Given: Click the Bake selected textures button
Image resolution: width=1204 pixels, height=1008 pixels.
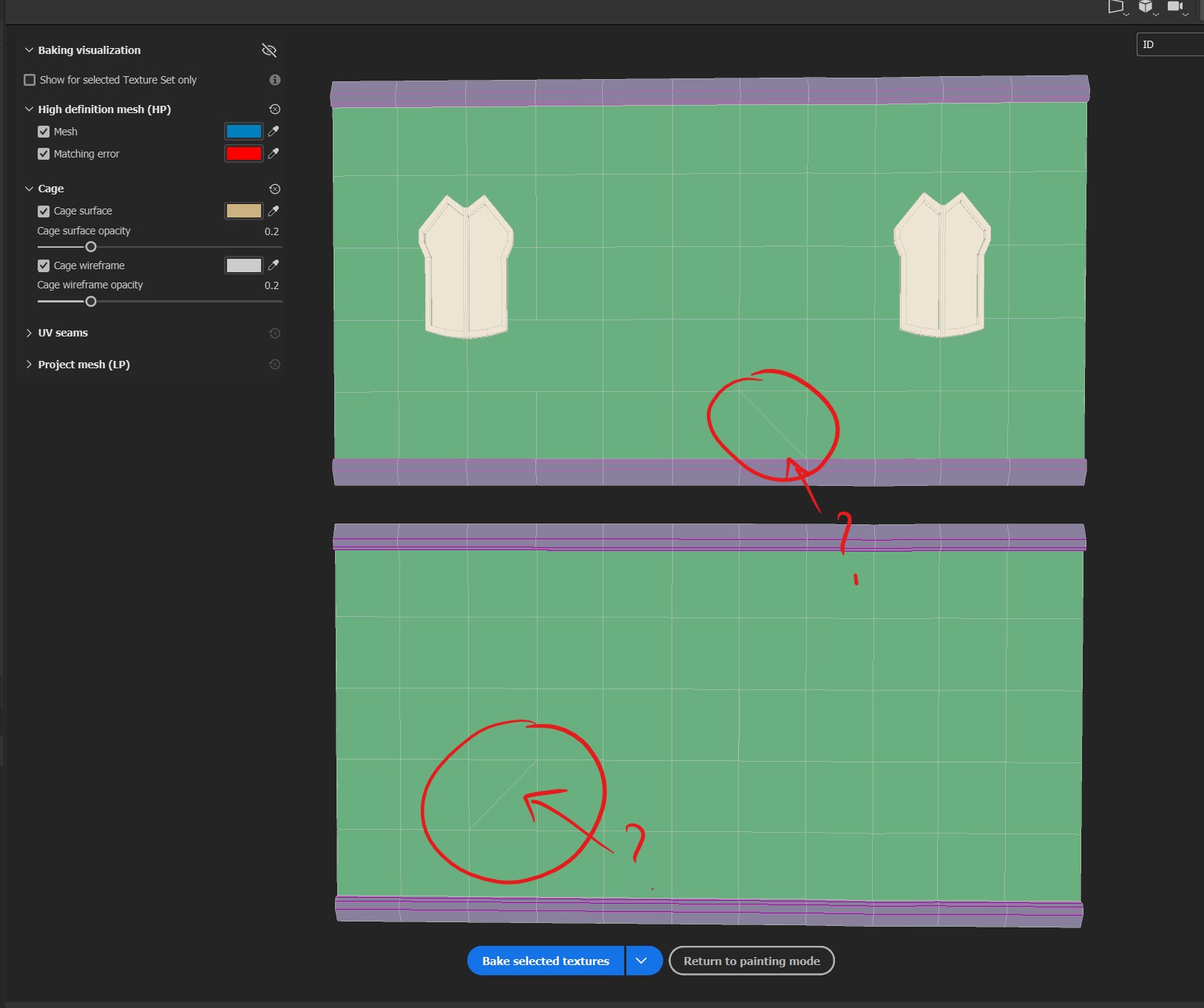Looking at the screenshot, I should (x=544, y=960).
